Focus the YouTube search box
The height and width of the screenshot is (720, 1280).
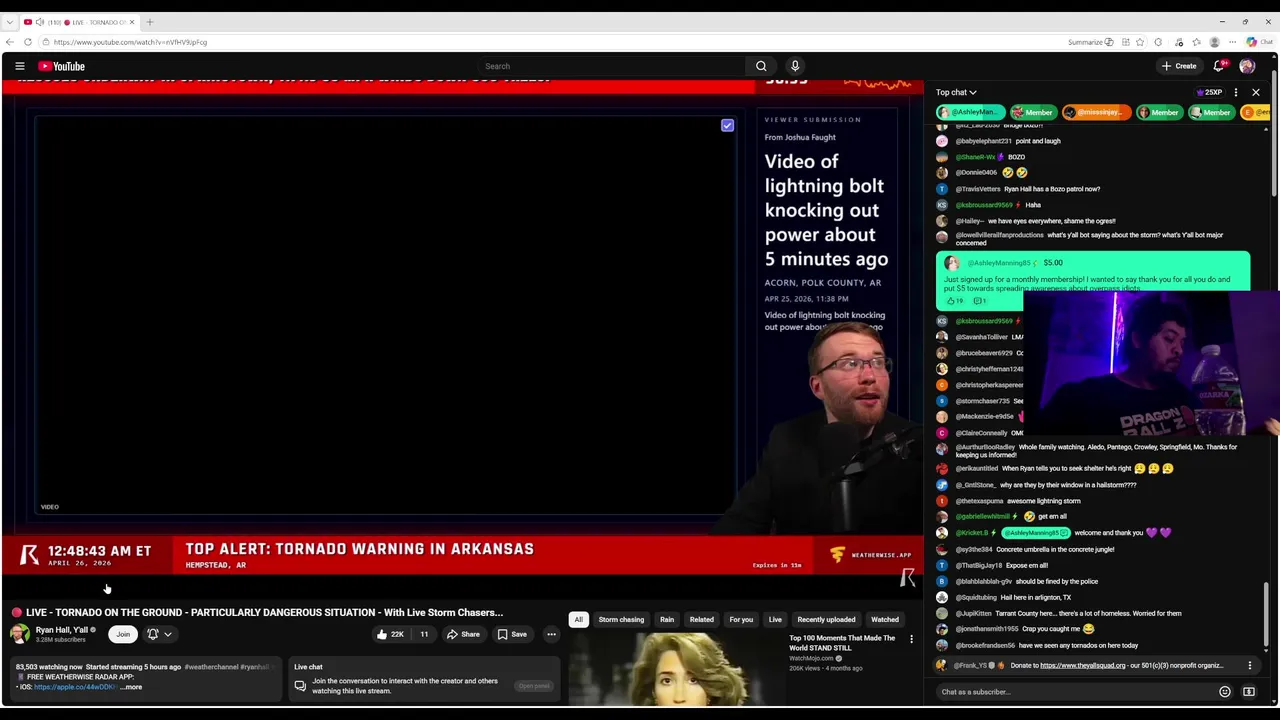pos(610,66)
